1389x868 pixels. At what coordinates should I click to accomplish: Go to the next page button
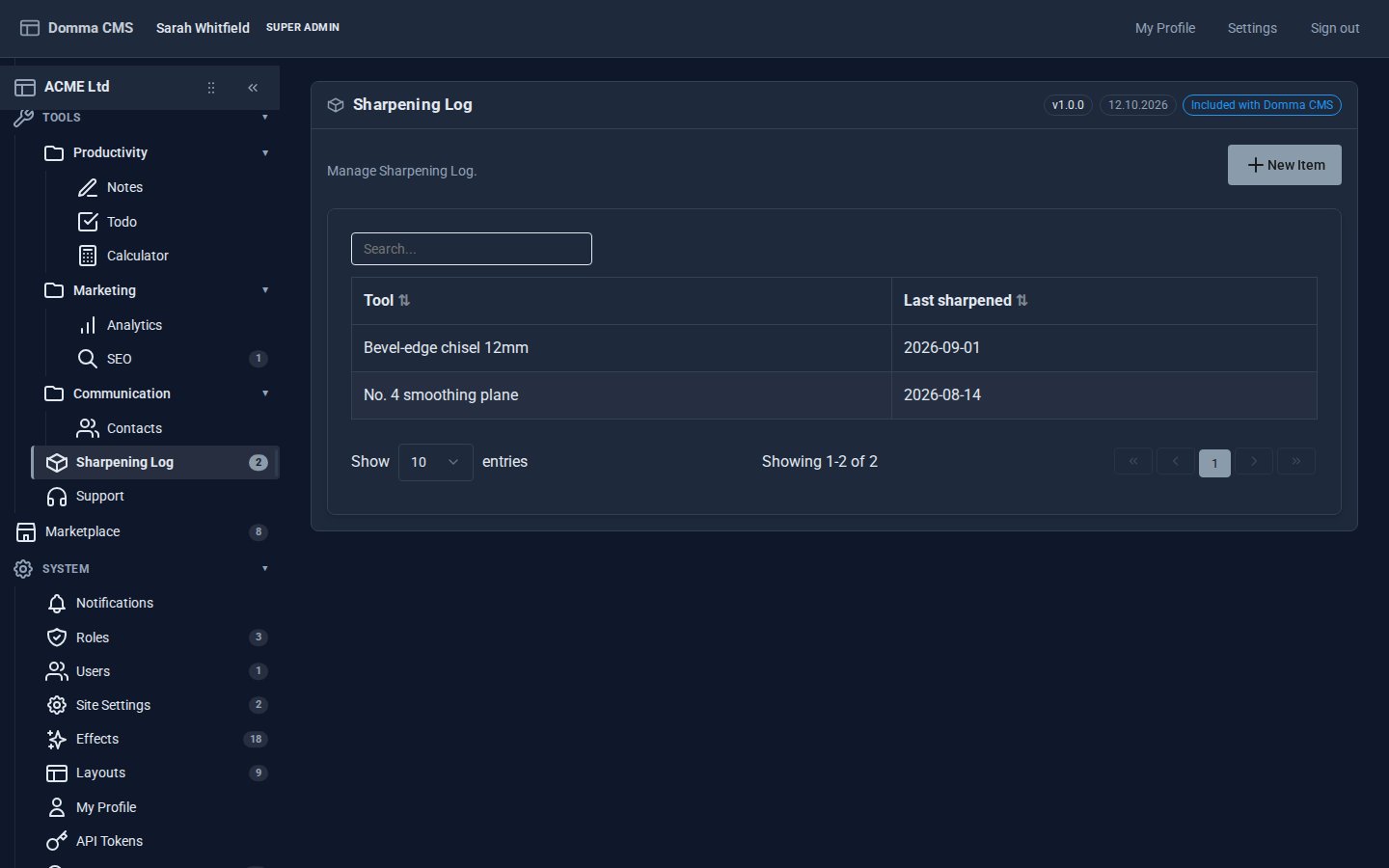1254,462
